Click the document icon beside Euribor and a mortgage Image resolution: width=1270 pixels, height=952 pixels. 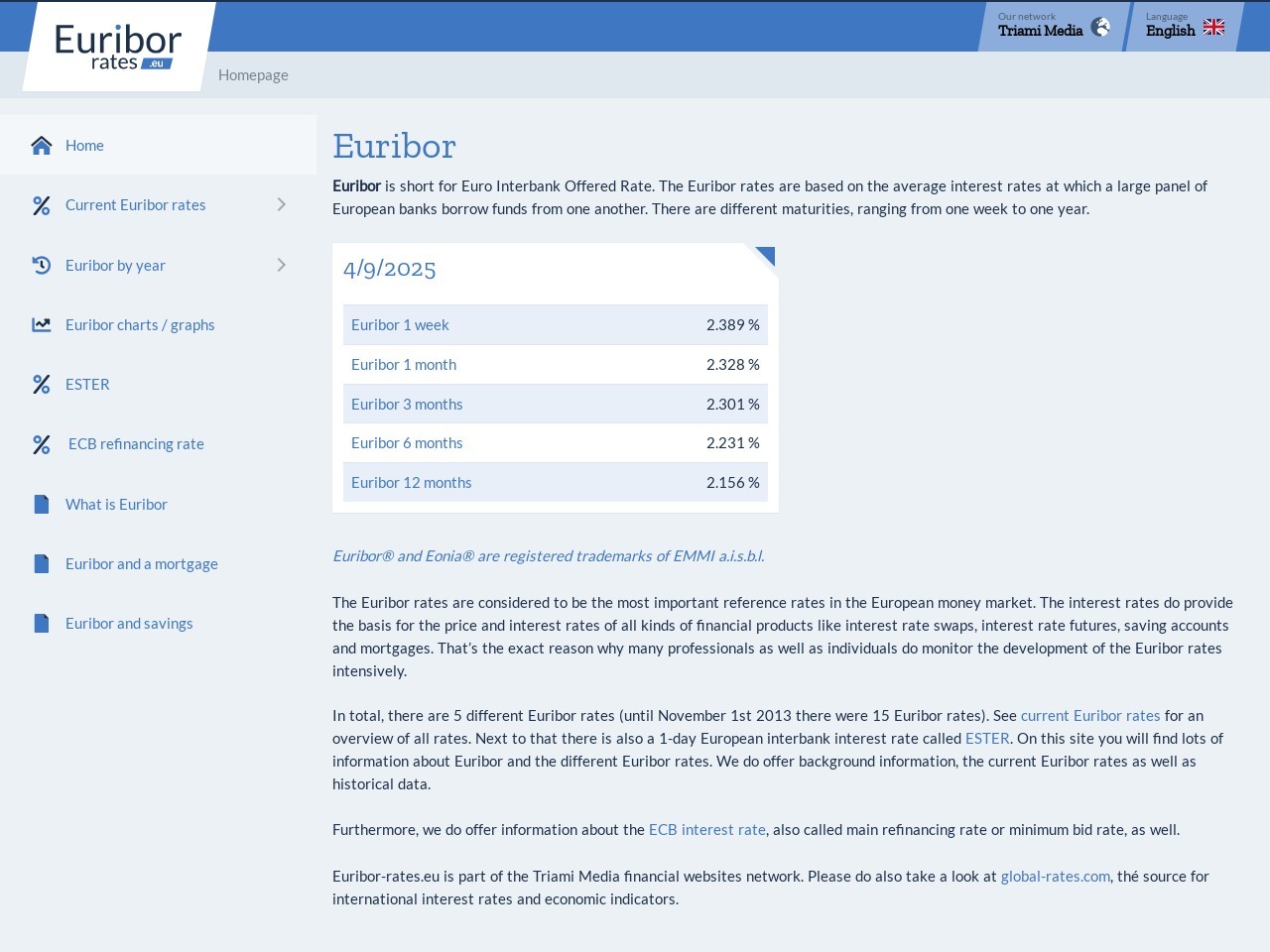(42, 563)
